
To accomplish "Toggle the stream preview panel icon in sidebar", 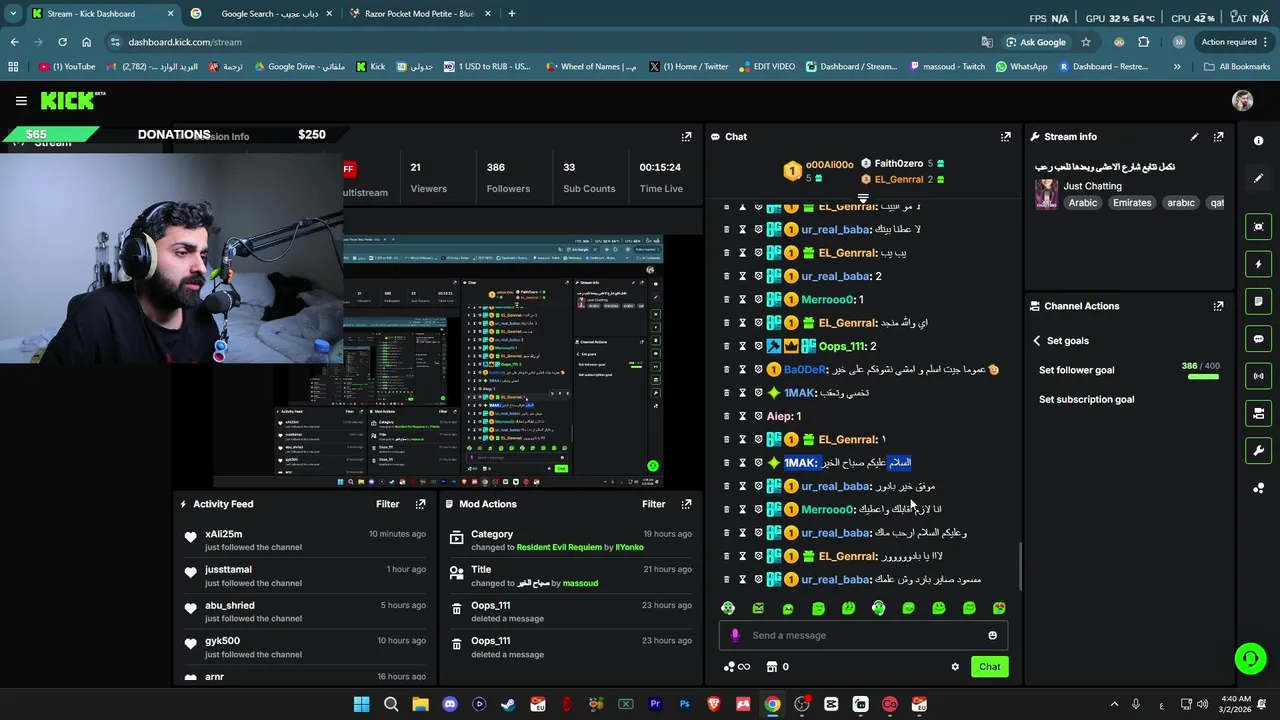I will tap(1258, 227).
